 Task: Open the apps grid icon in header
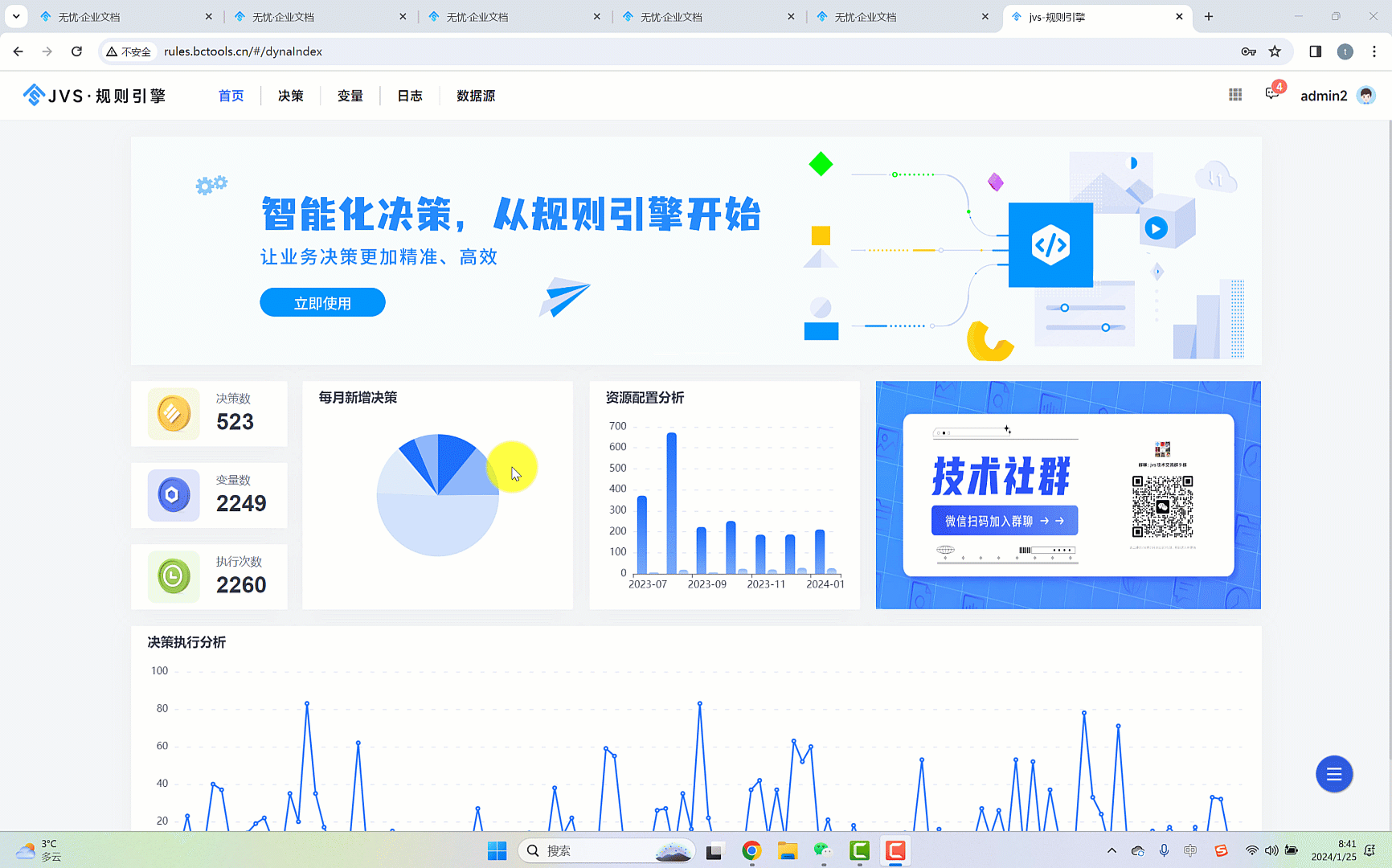(1235, 95)
